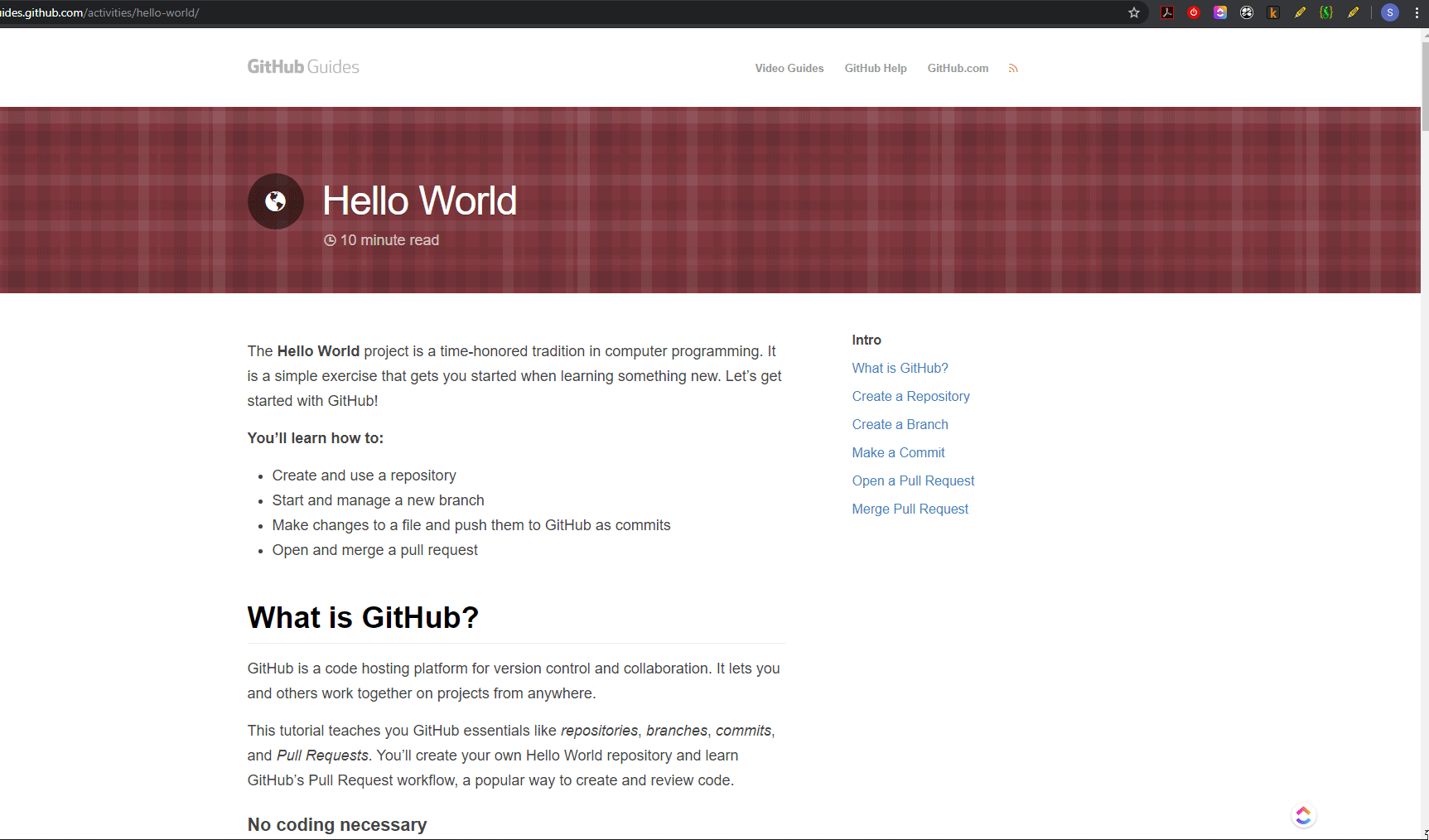Image resolution: width=1429 pixels, height=840 pixels.
Task: Go to Video Guides in the top navigation
Action: tap(789, 69)
